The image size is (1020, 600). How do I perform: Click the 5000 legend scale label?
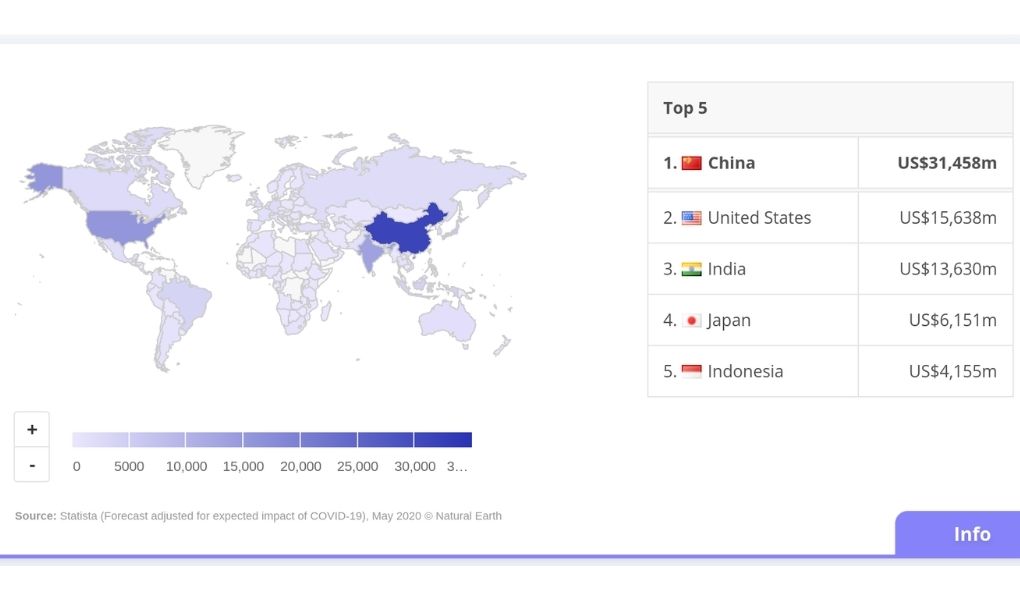point(130,465)
